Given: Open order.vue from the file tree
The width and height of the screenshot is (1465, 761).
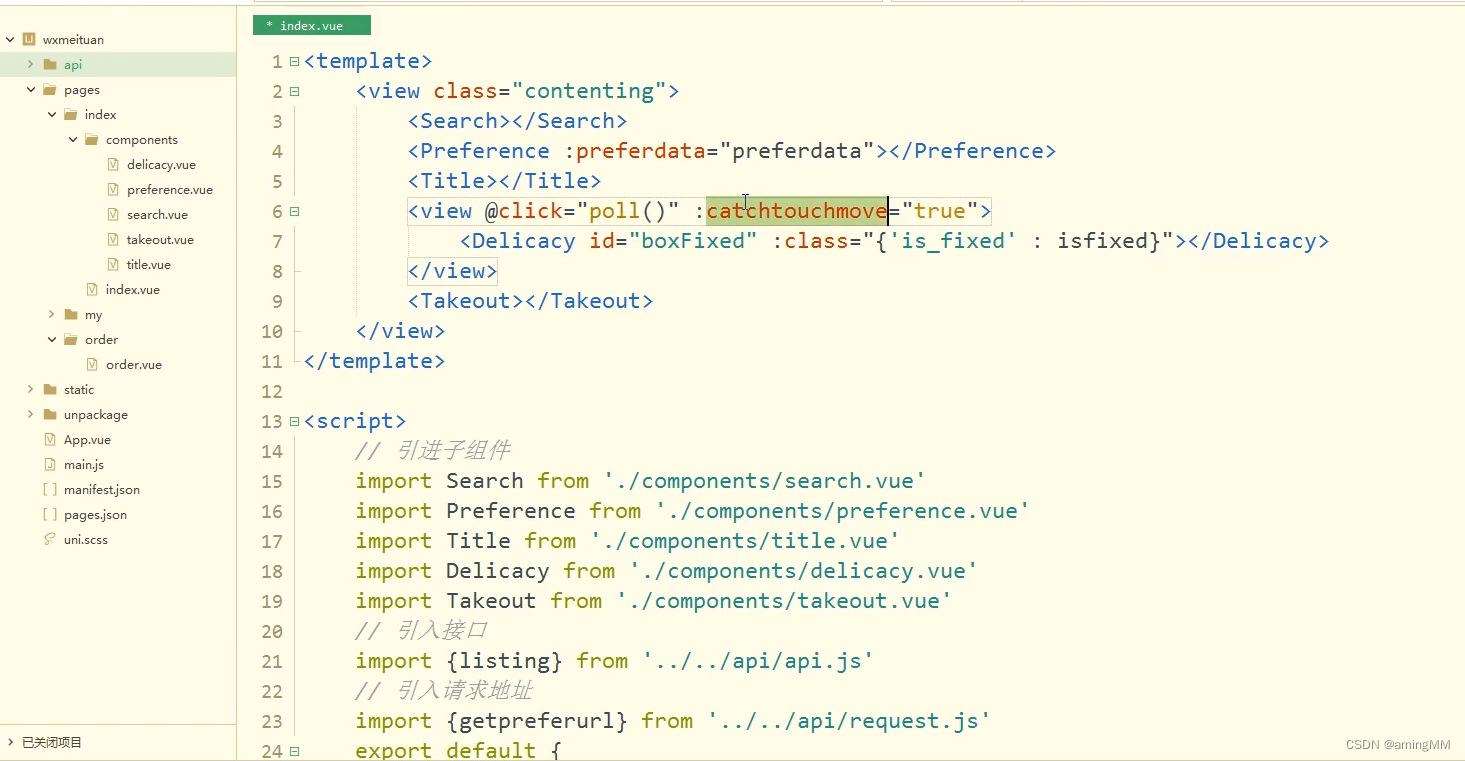Looking at the screenshot, I should (134, 365).
